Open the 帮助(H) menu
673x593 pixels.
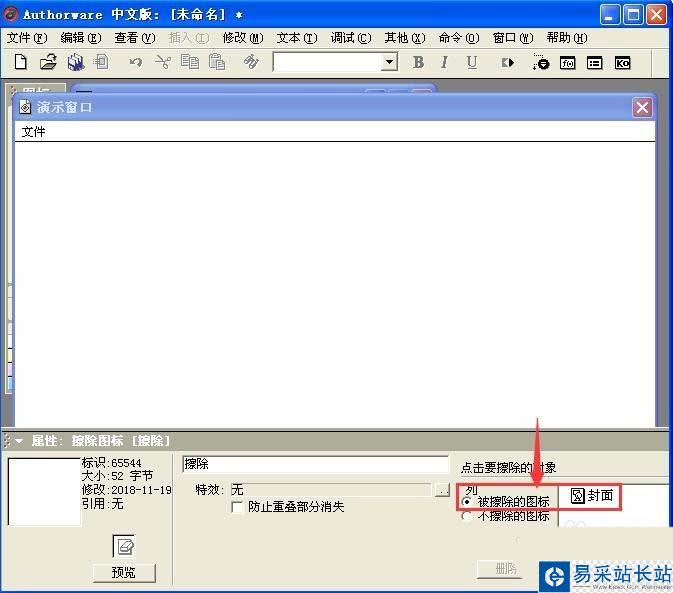click(567, 38)
